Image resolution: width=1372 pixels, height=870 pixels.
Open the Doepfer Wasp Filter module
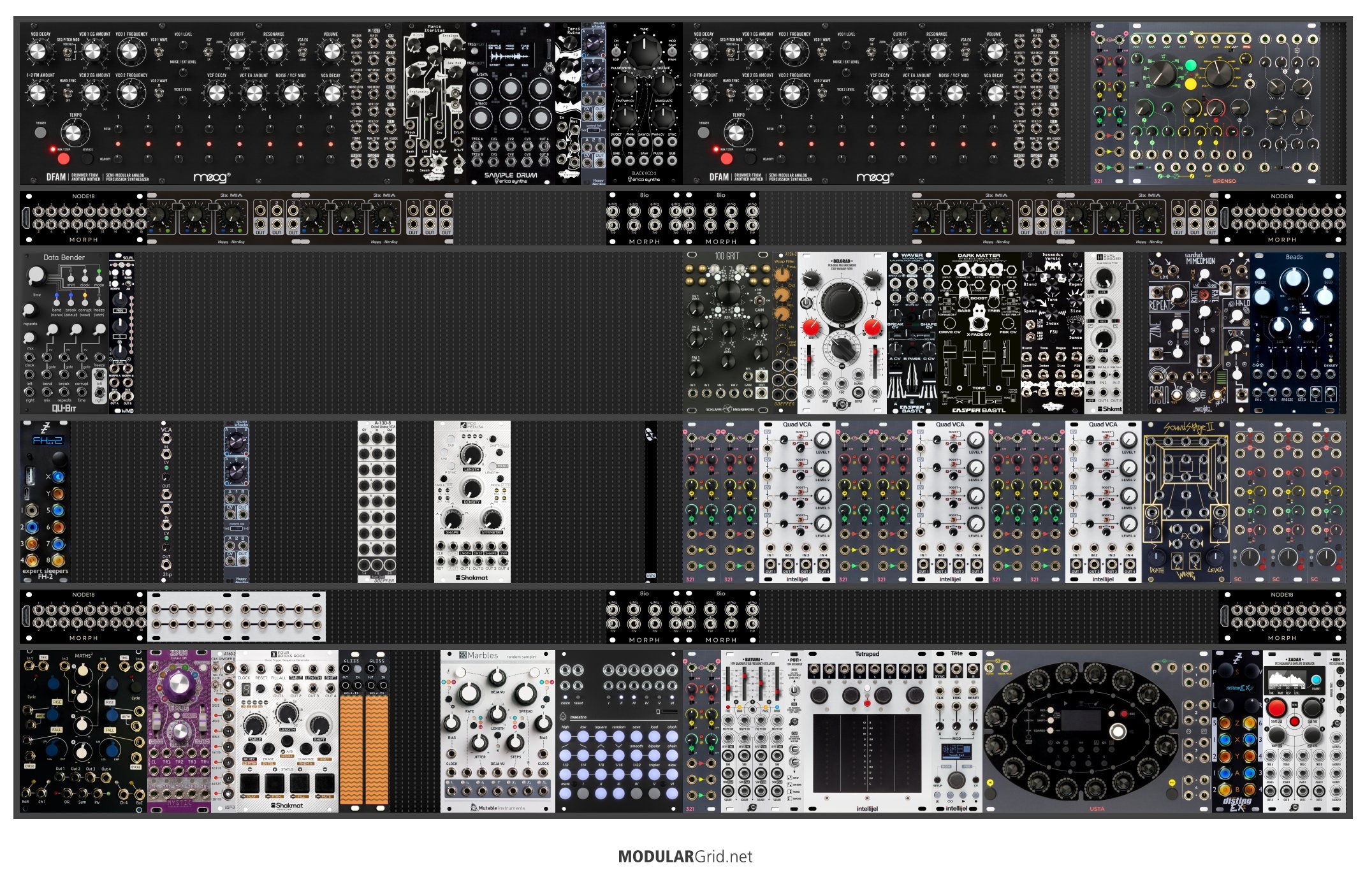pos(785,333)
